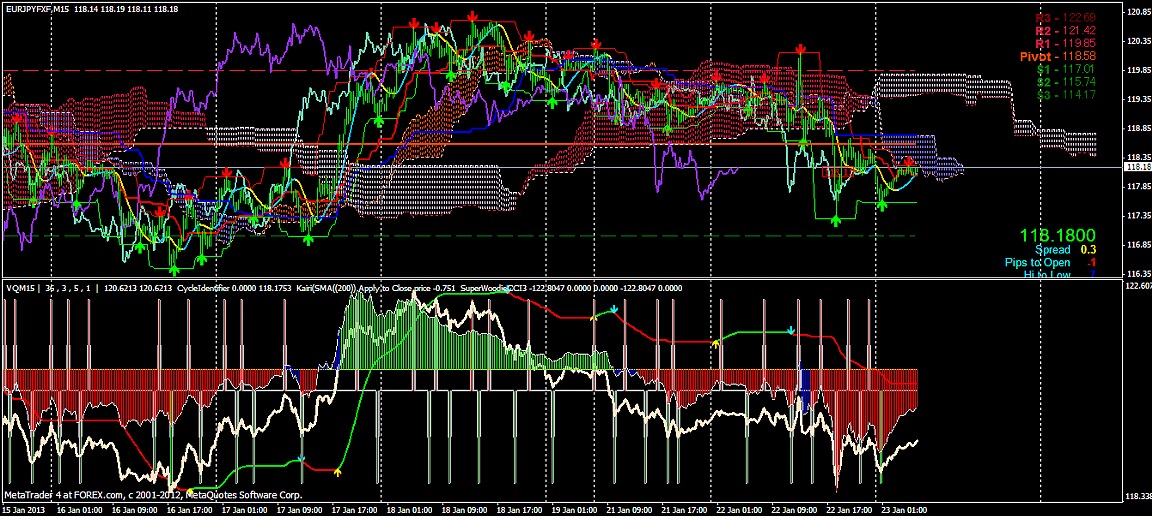Select the Pivot 118.58 label

tap(1058, 57)
